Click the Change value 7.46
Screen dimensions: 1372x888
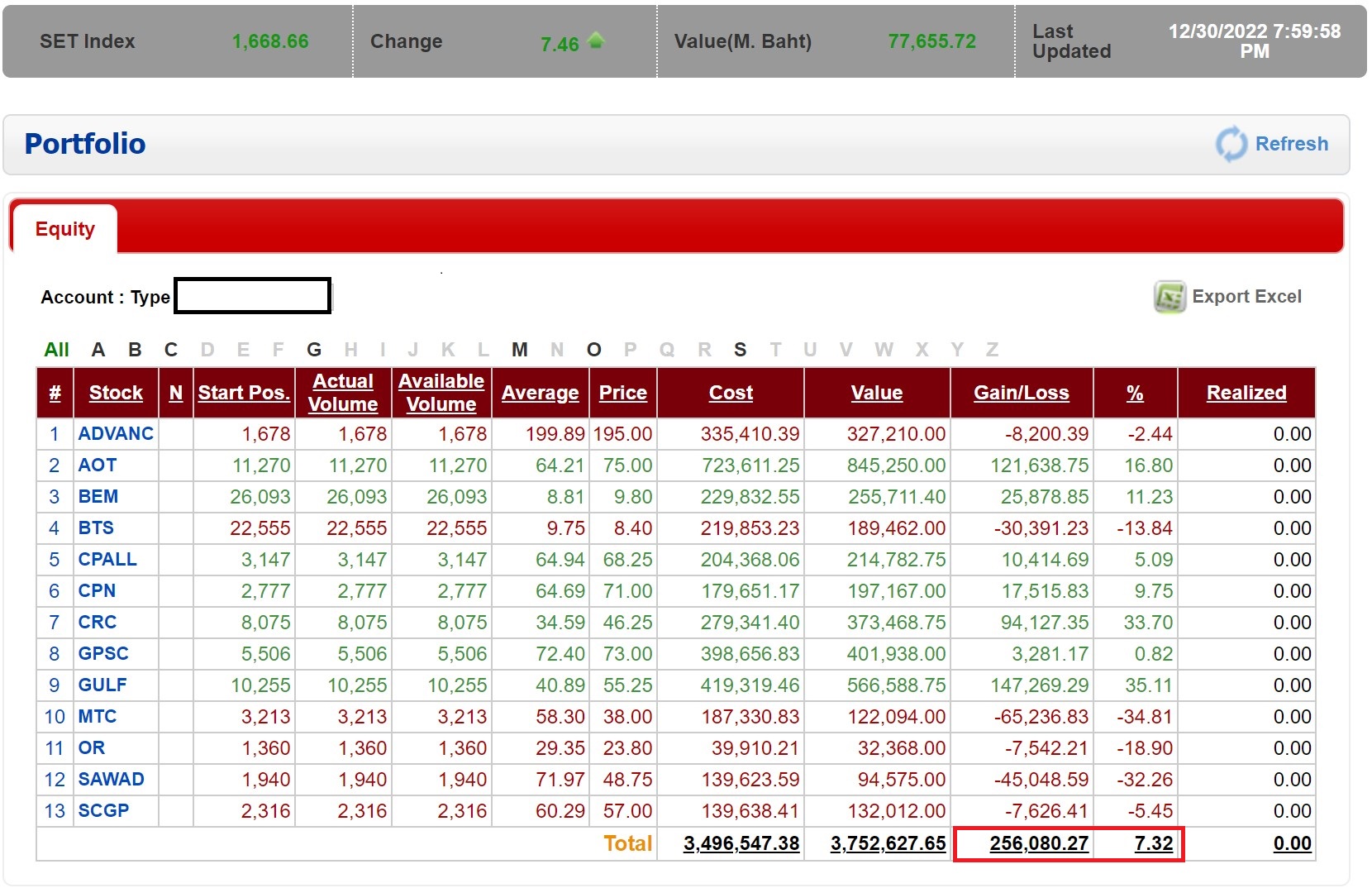point(560,44)
